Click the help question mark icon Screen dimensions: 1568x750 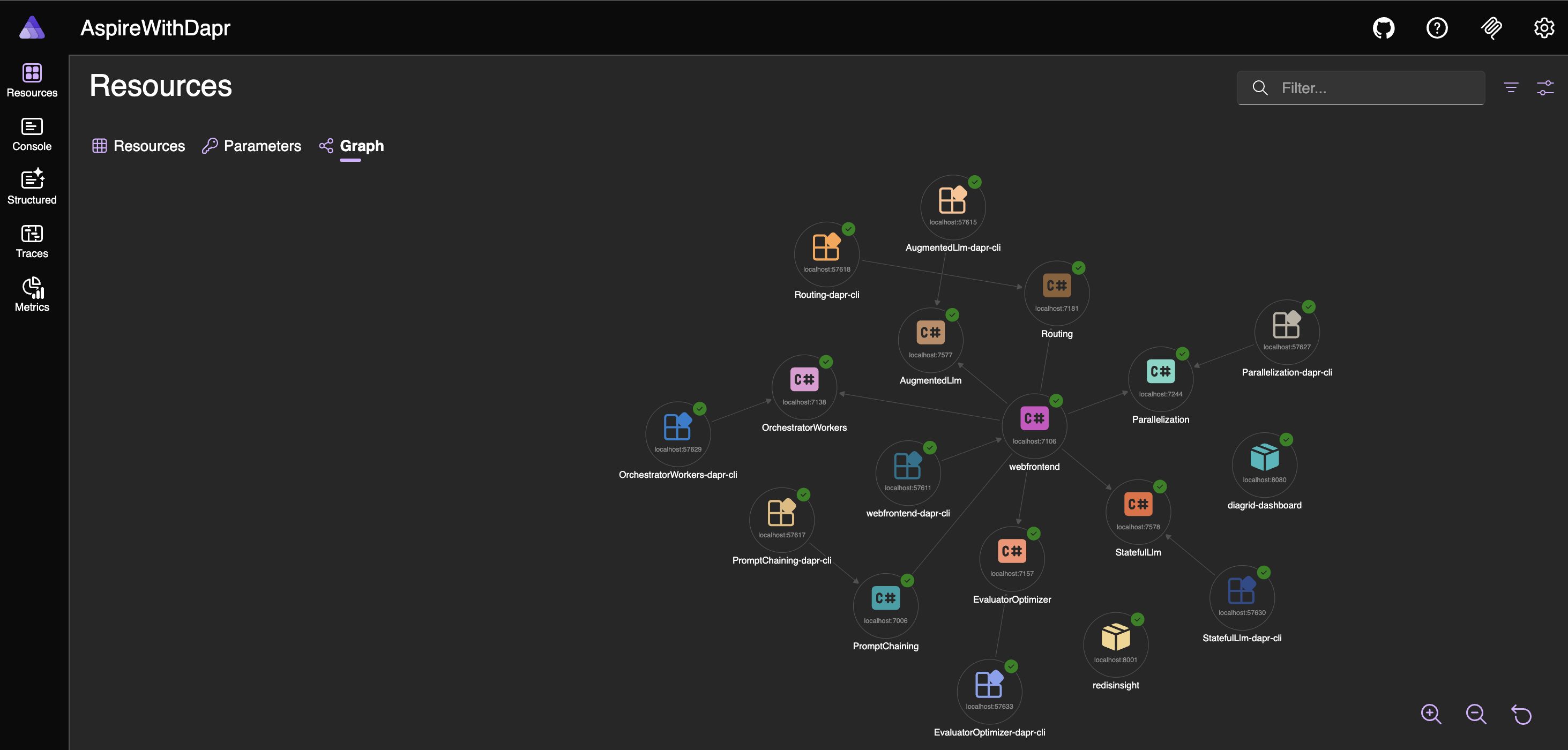pyautogui.click(x=1437, y=28)
